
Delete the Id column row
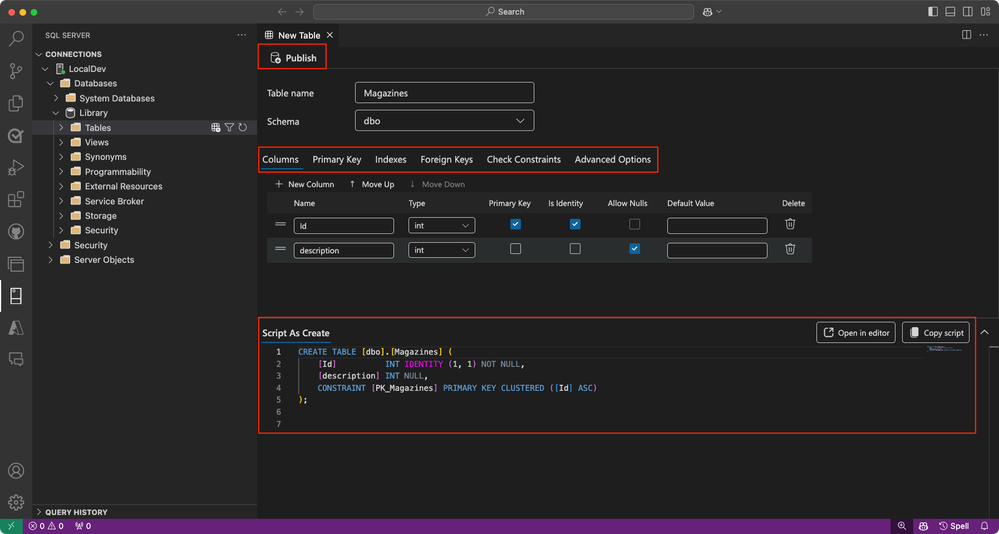pos(790,225)
